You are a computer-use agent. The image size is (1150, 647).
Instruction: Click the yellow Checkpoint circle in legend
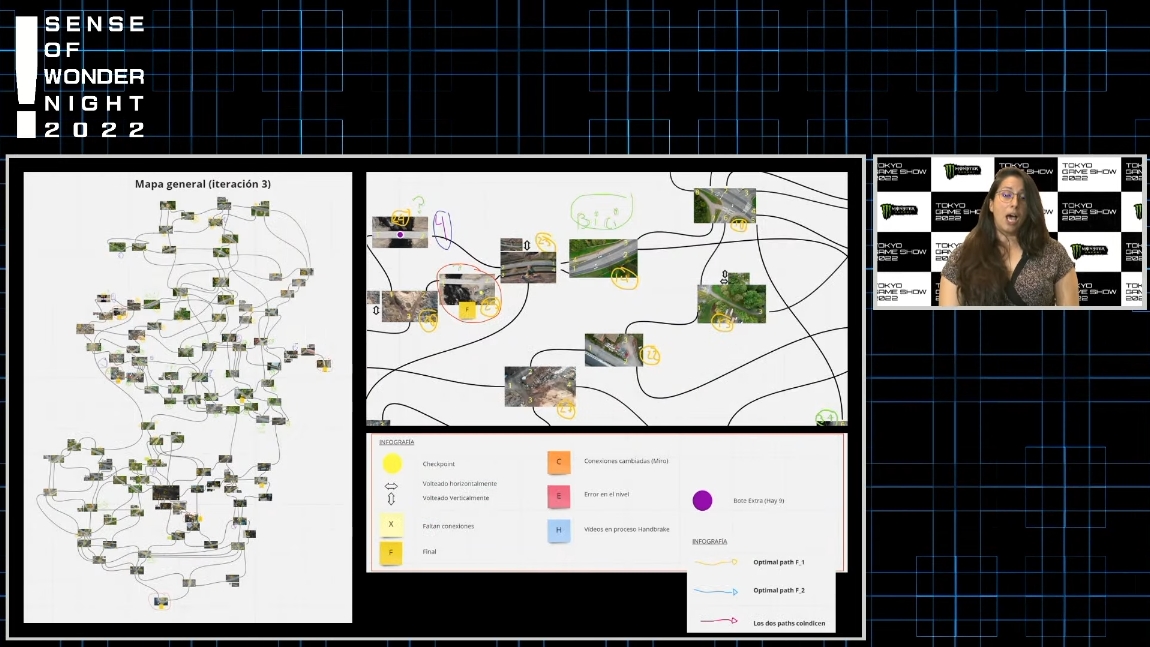click(392, 463)
